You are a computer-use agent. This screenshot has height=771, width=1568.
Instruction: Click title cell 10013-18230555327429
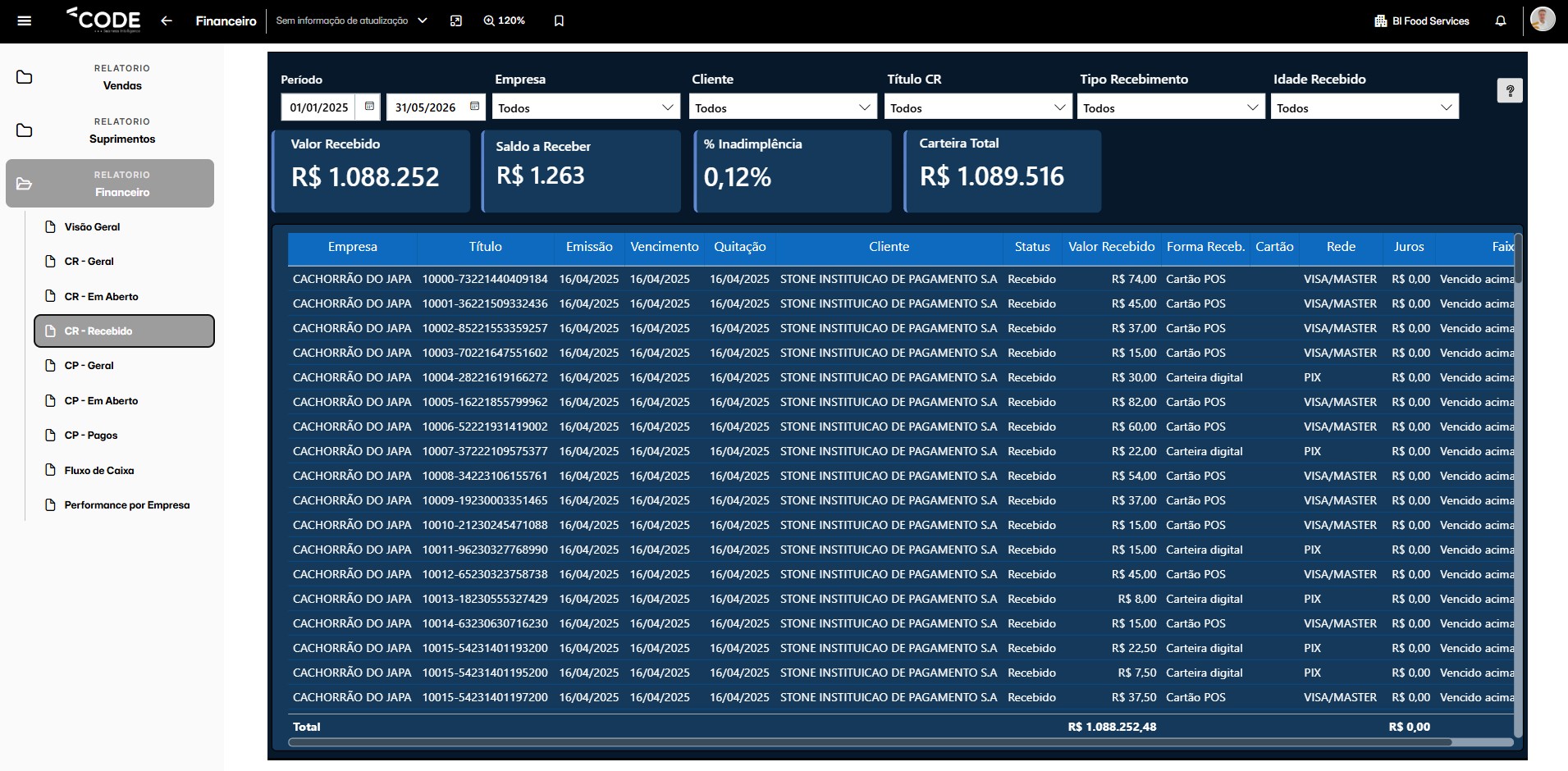coord(485,599)
